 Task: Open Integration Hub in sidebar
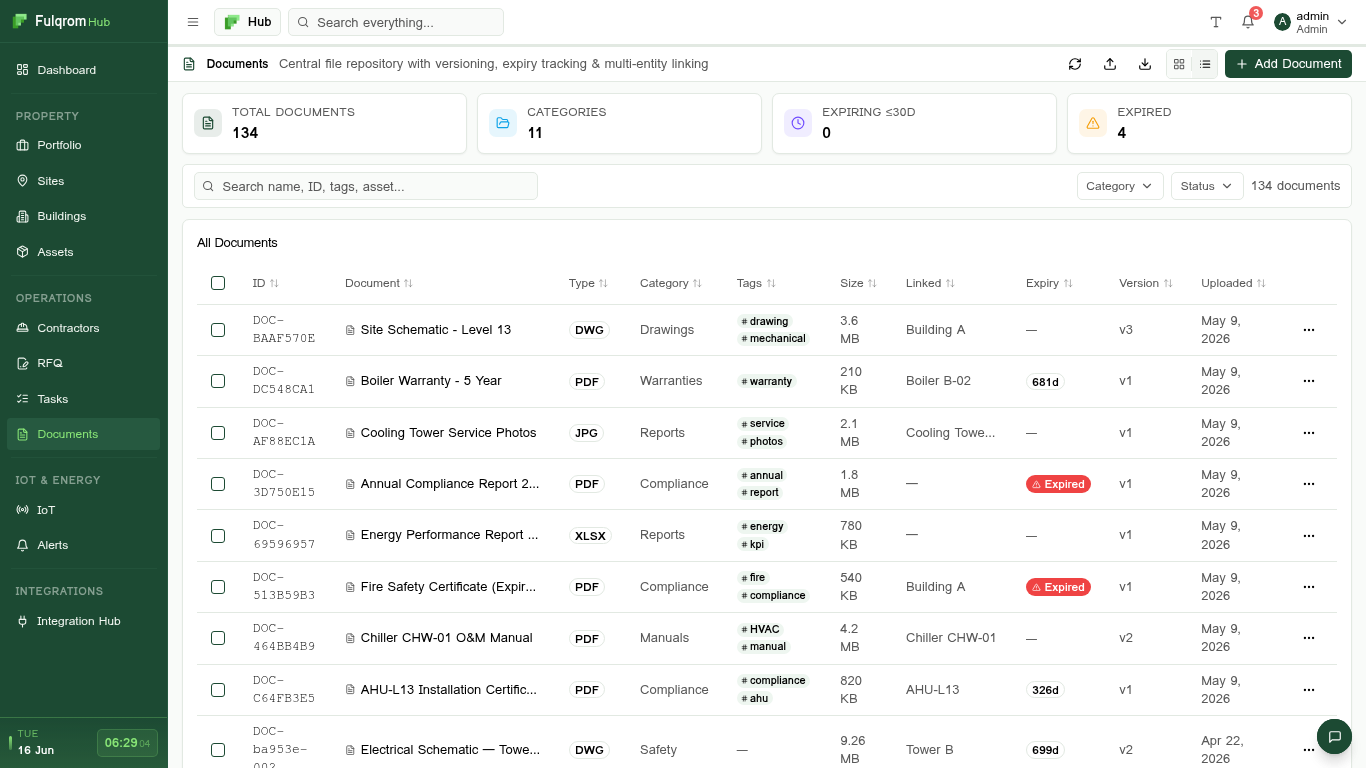point(84,621)
